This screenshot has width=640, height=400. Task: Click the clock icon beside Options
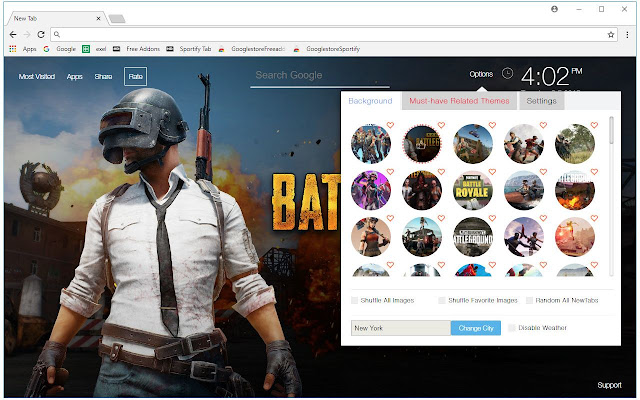click(x=507, y=73)
